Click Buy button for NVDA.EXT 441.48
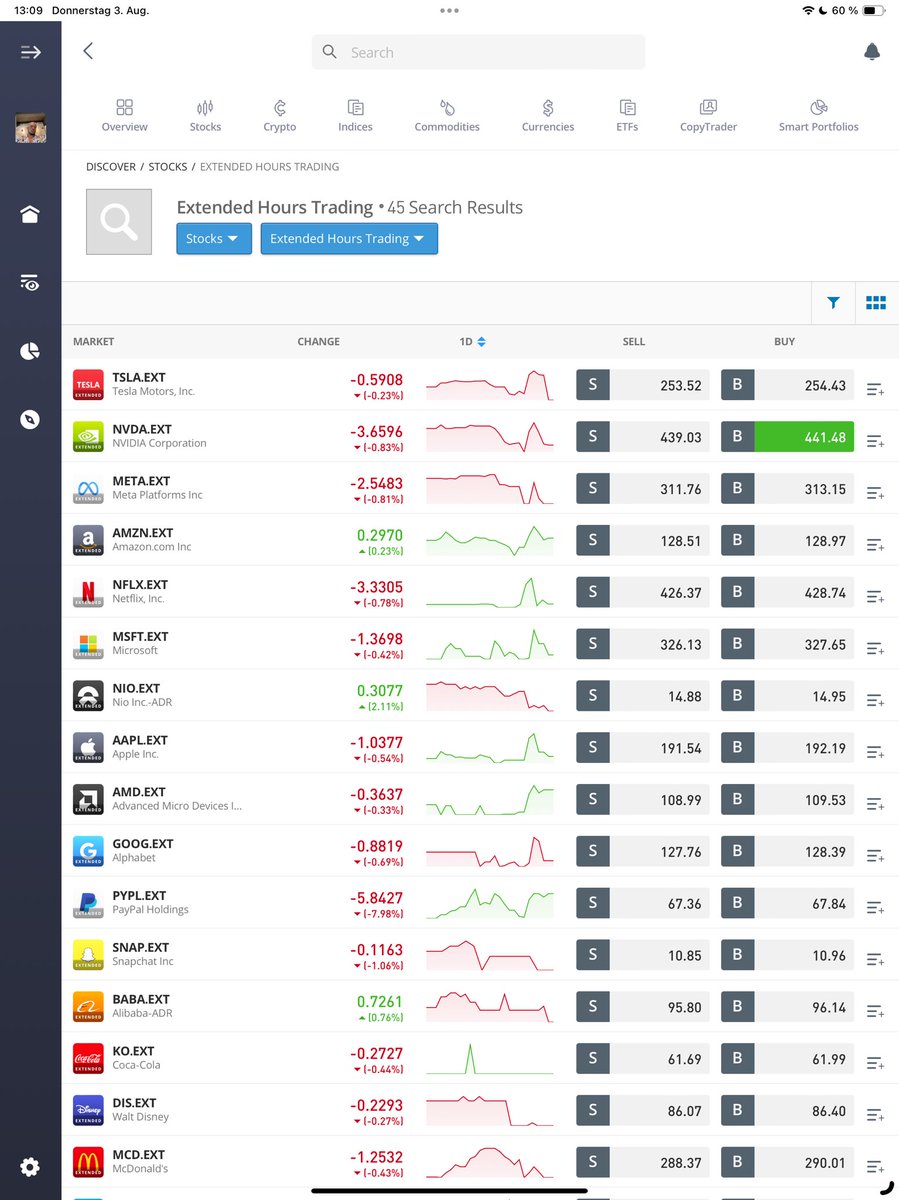The image size is (899, 1200). (788, 437)
